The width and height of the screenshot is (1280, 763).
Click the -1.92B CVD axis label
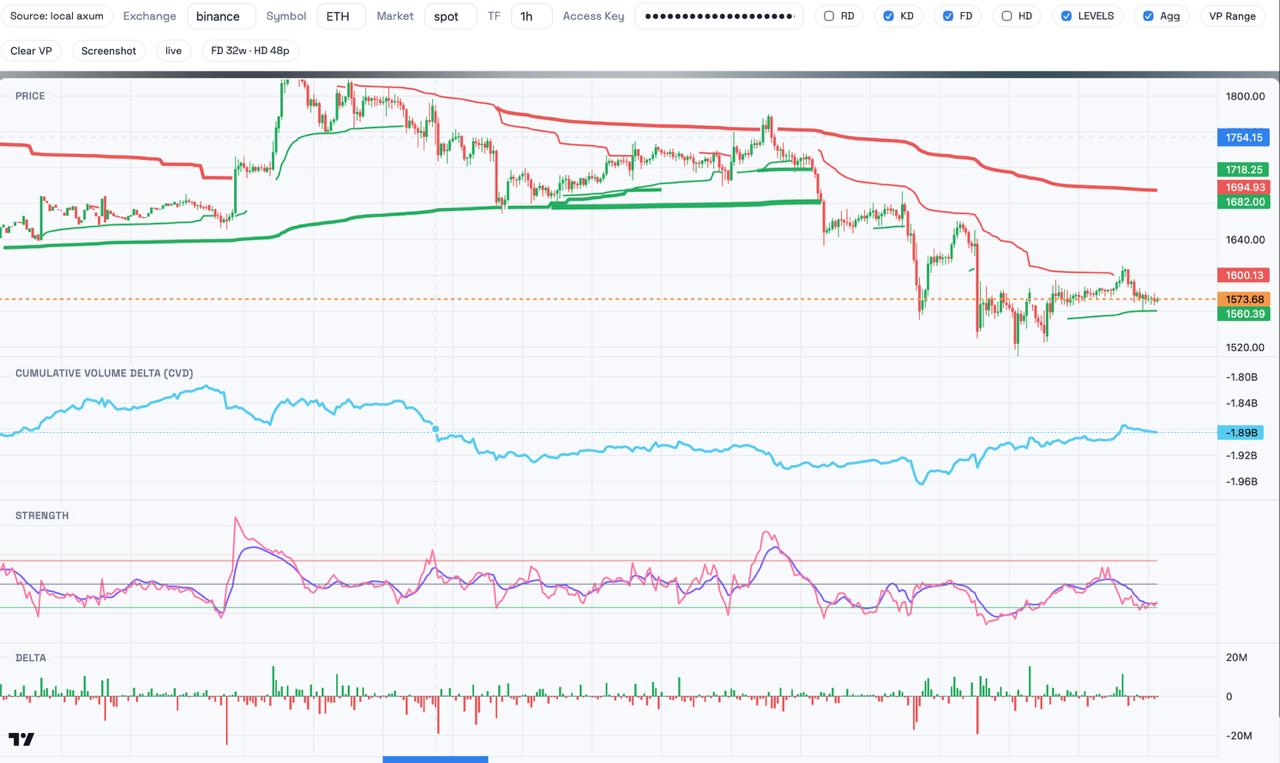click(1241, 455)
